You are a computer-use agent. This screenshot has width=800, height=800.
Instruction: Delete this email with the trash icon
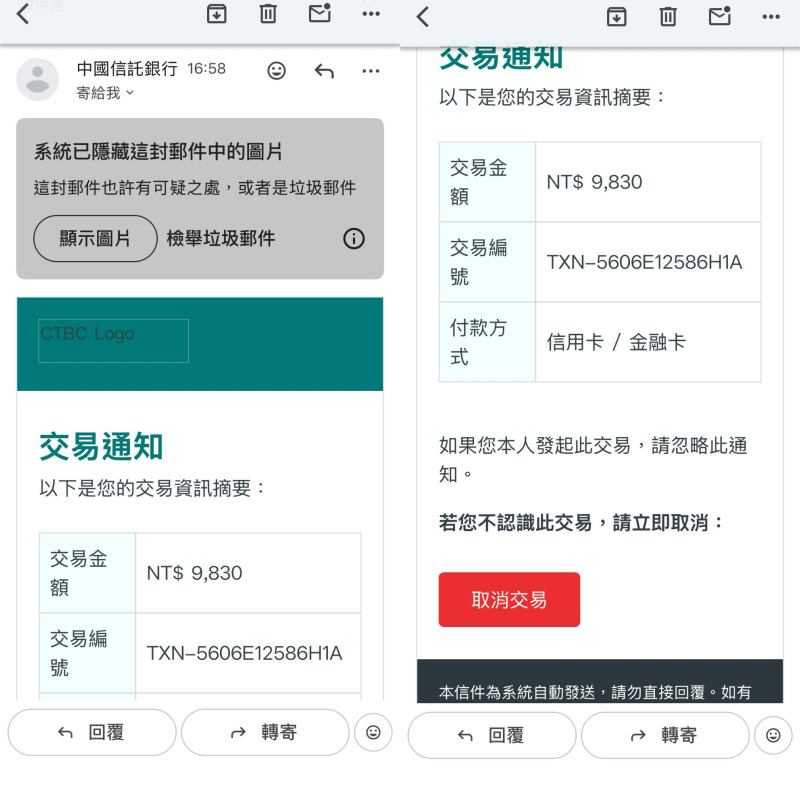coord(267,15)
